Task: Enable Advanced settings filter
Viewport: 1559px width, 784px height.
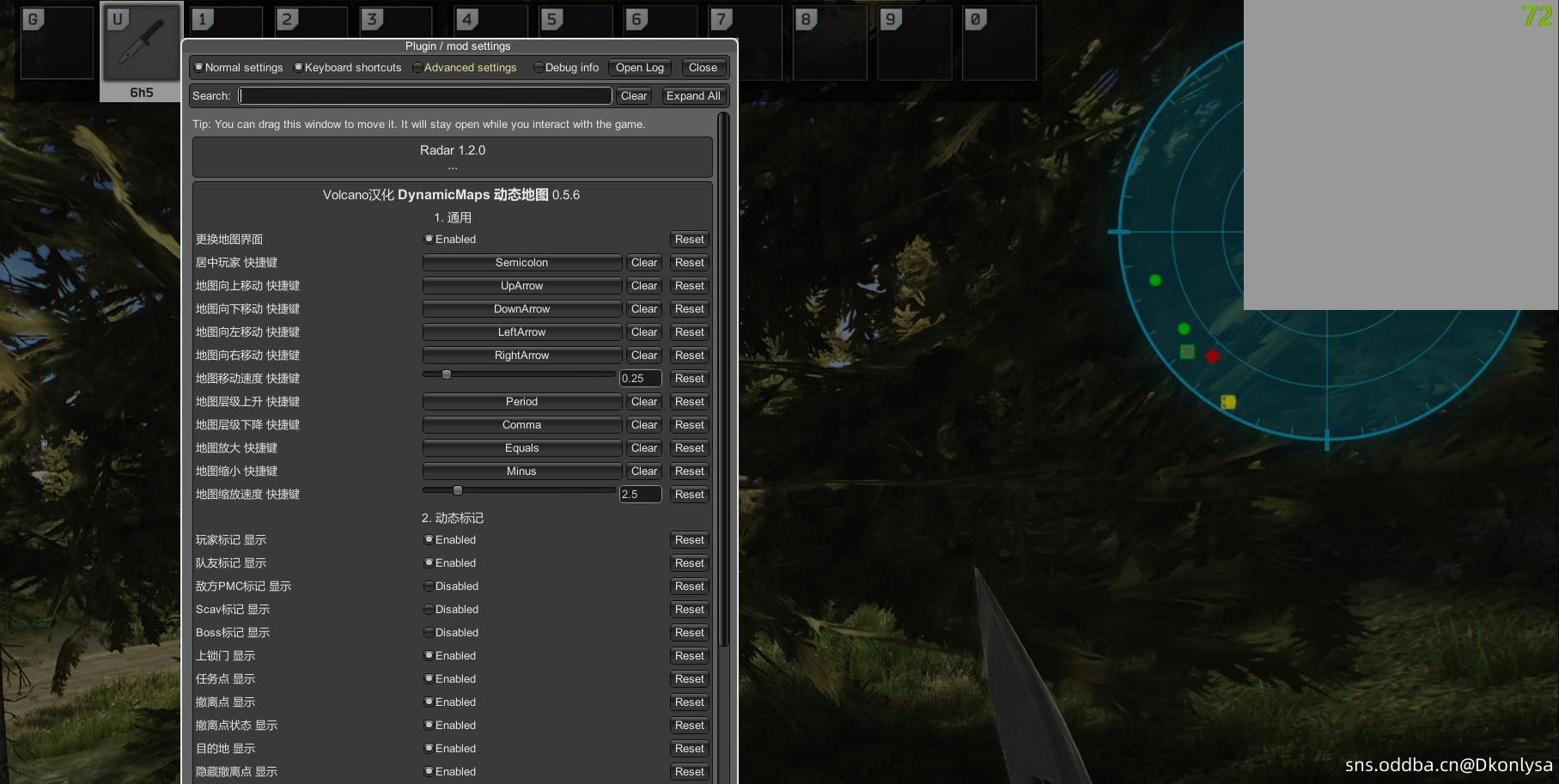Action: (465, 68)
